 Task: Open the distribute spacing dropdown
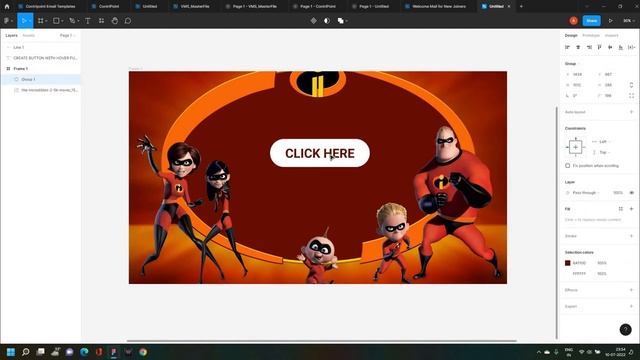pyautogui.click(x=631, y=47)
